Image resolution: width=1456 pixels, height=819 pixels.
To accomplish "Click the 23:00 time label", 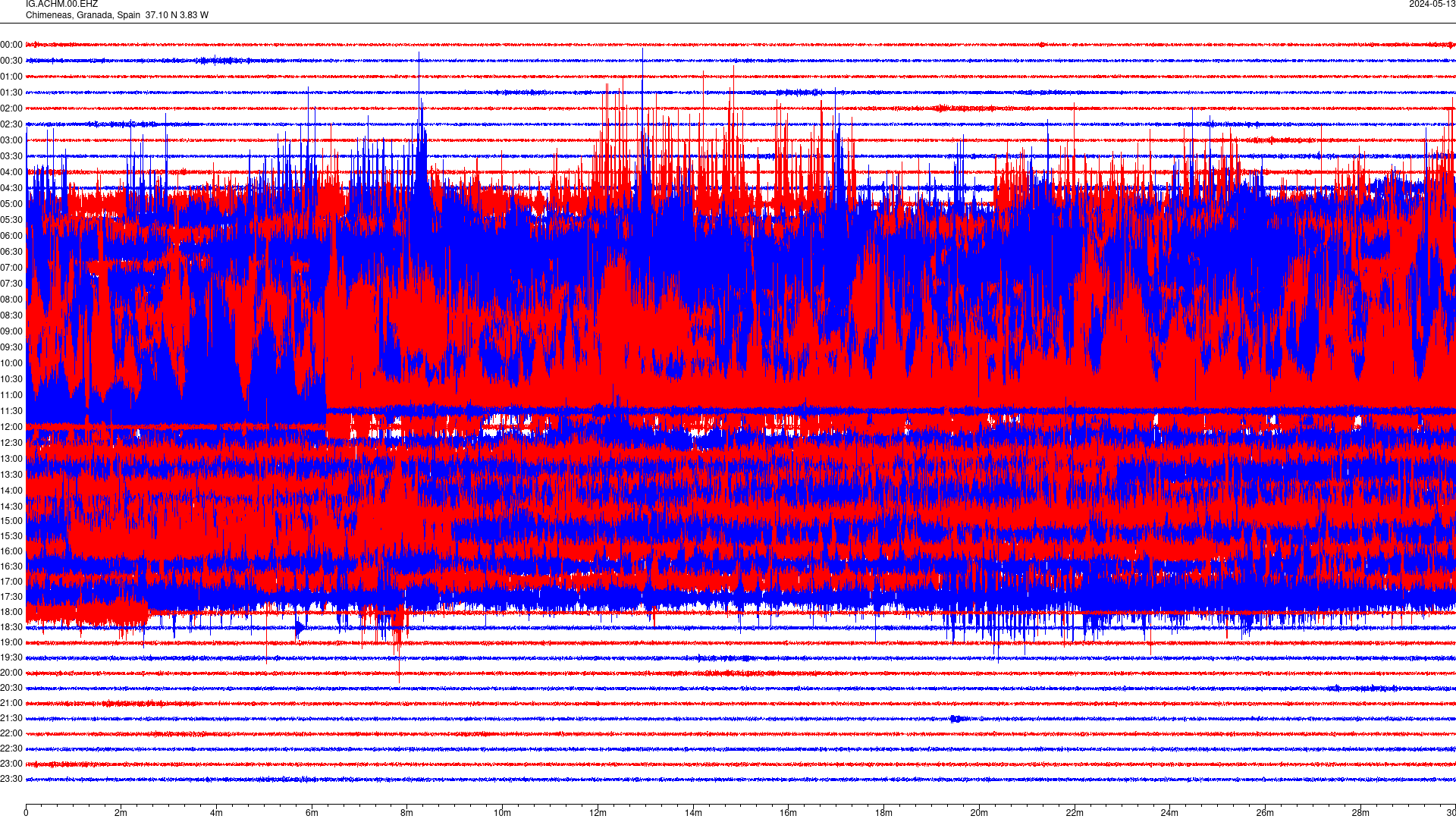I will point(11,764).
